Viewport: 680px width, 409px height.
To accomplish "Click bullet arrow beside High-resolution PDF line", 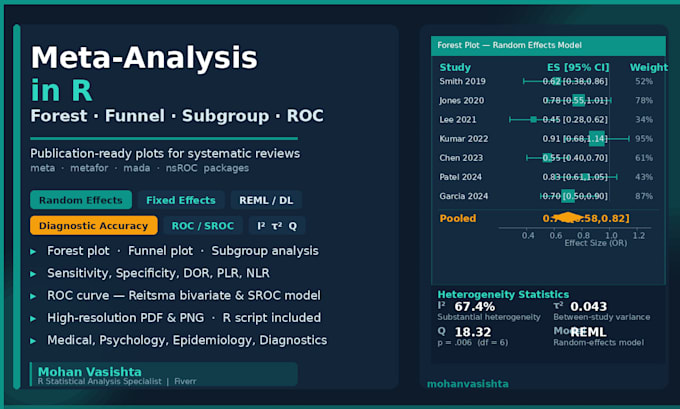I will (x=33, y=318).
